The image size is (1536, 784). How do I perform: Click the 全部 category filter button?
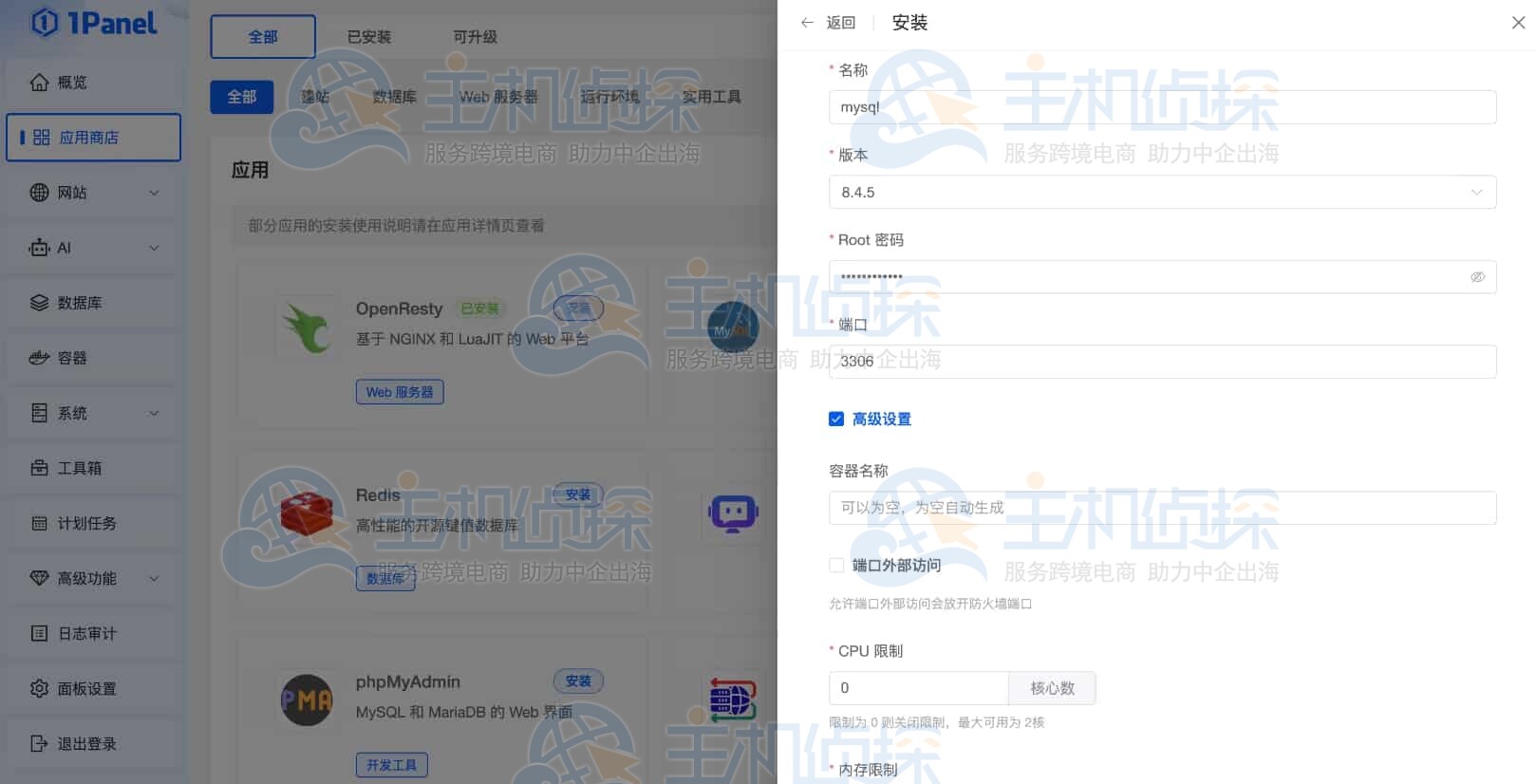coord(241,97)
